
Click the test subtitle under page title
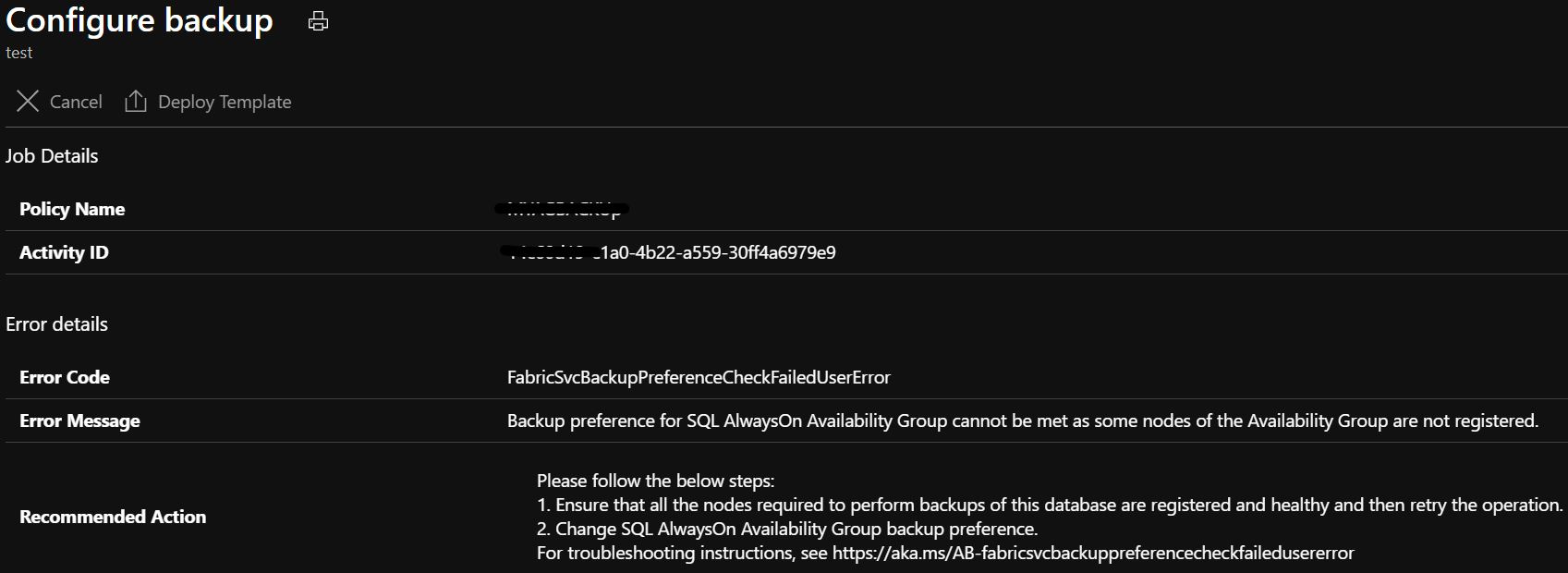[x=19, y=53]
